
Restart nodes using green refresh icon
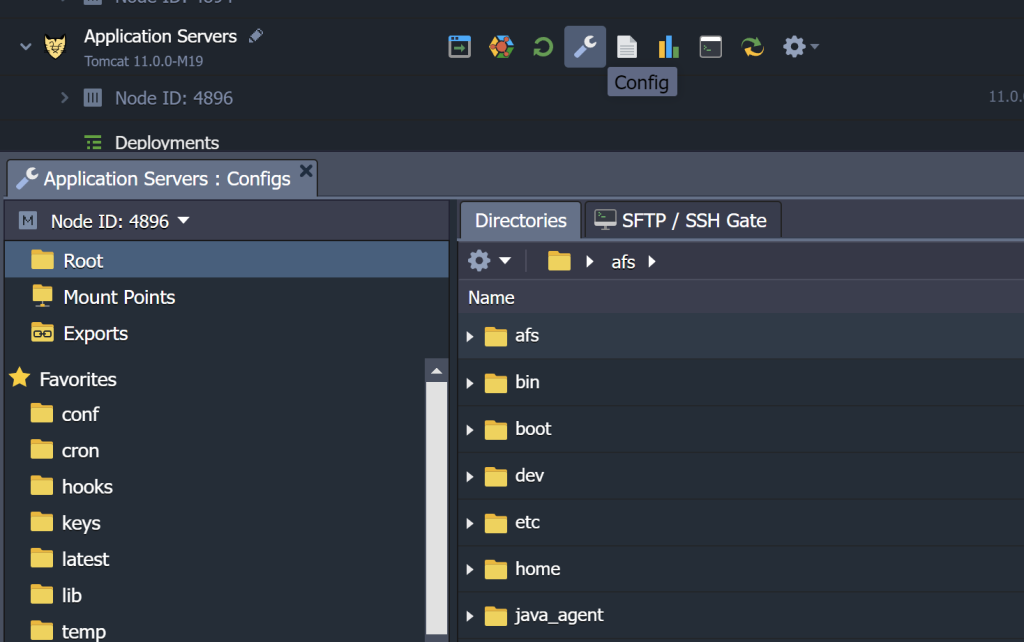pos(543,47)
